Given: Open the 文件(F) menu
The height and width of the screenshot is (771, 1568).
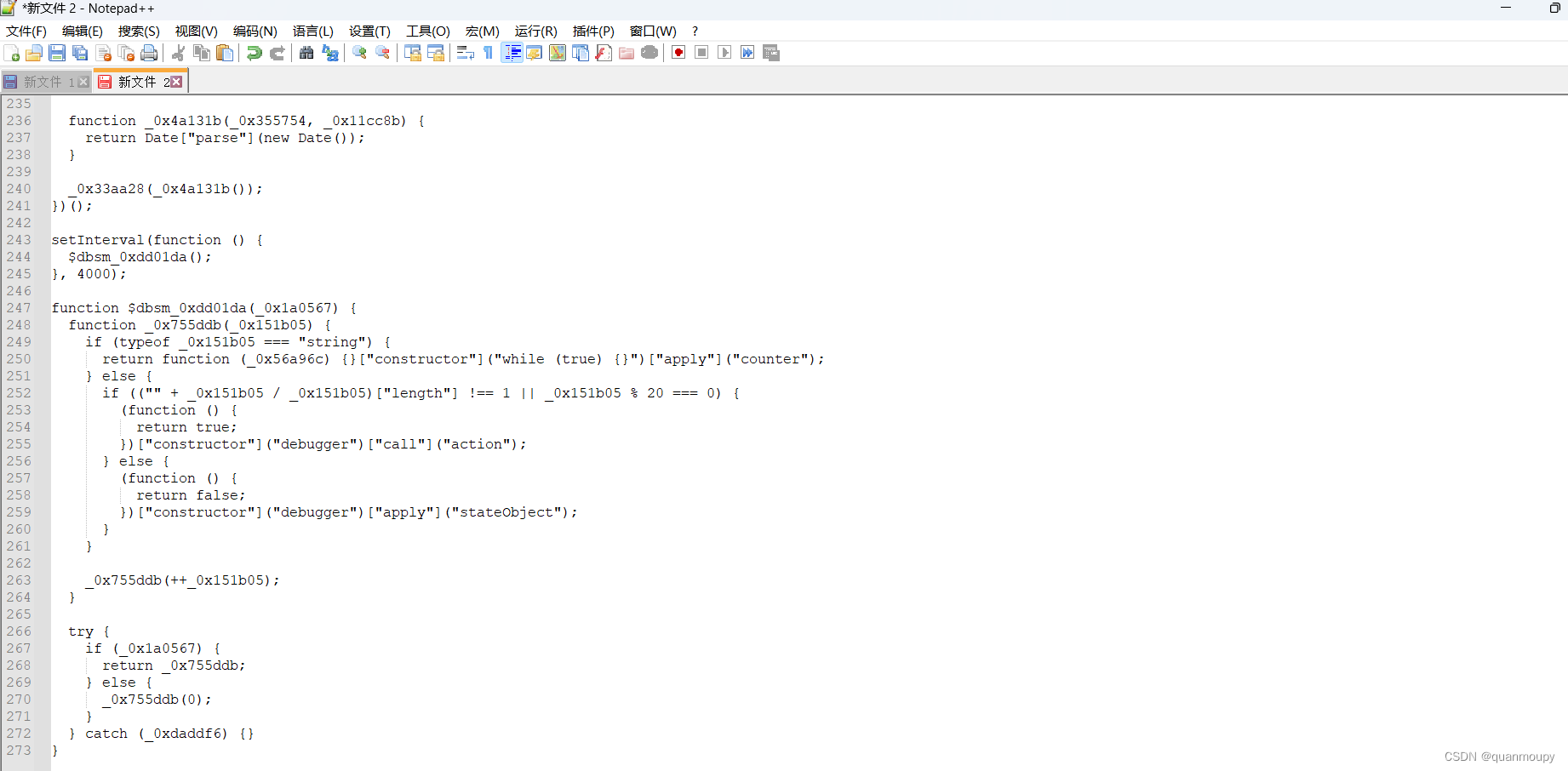Looking at the screenshot, I should (26, 31).
